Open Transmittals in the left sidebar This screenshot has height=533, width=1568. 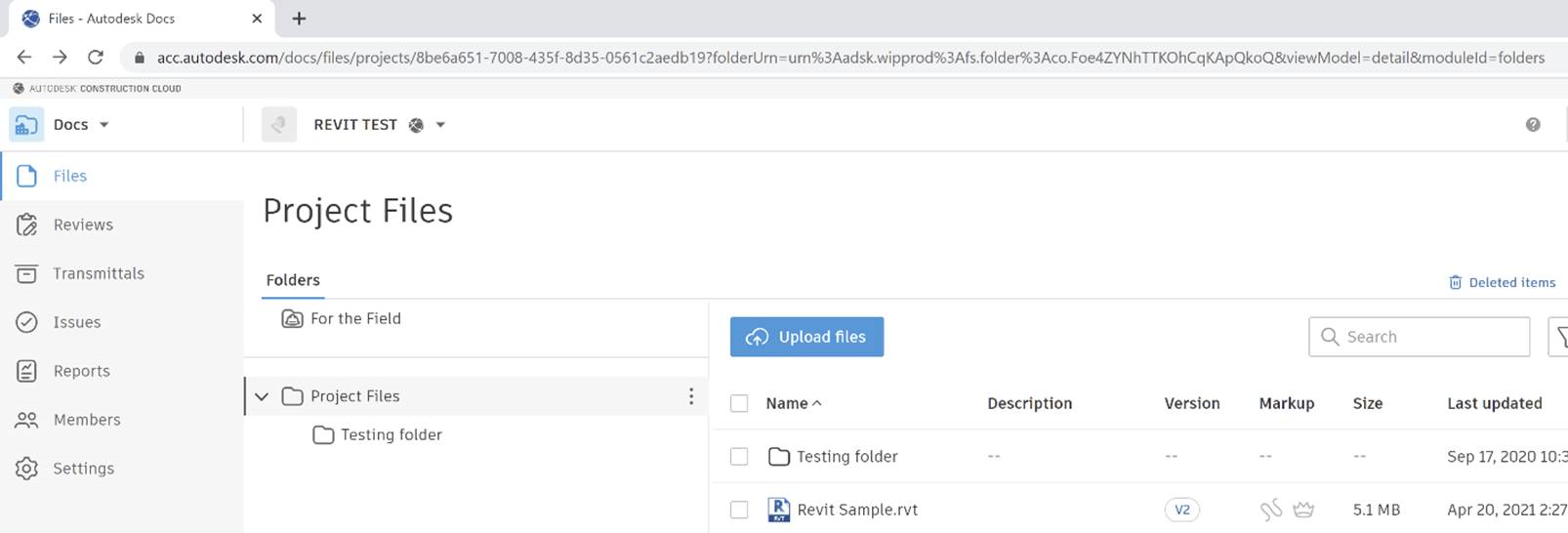tap(122, 273)
